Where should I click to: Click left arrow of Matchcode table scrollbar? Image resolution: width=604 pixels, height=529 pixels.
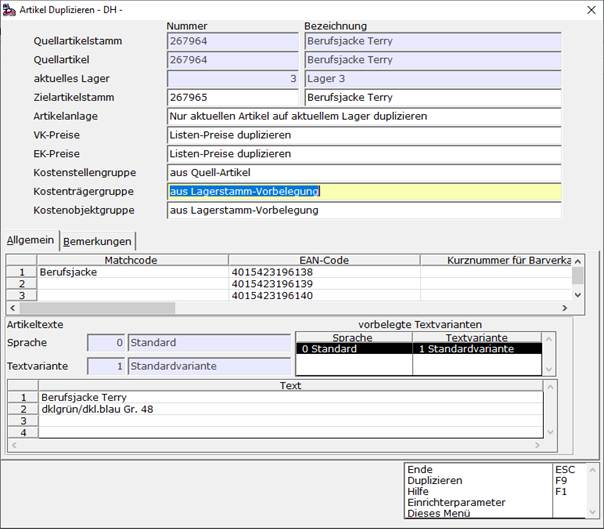coord(13,308)
